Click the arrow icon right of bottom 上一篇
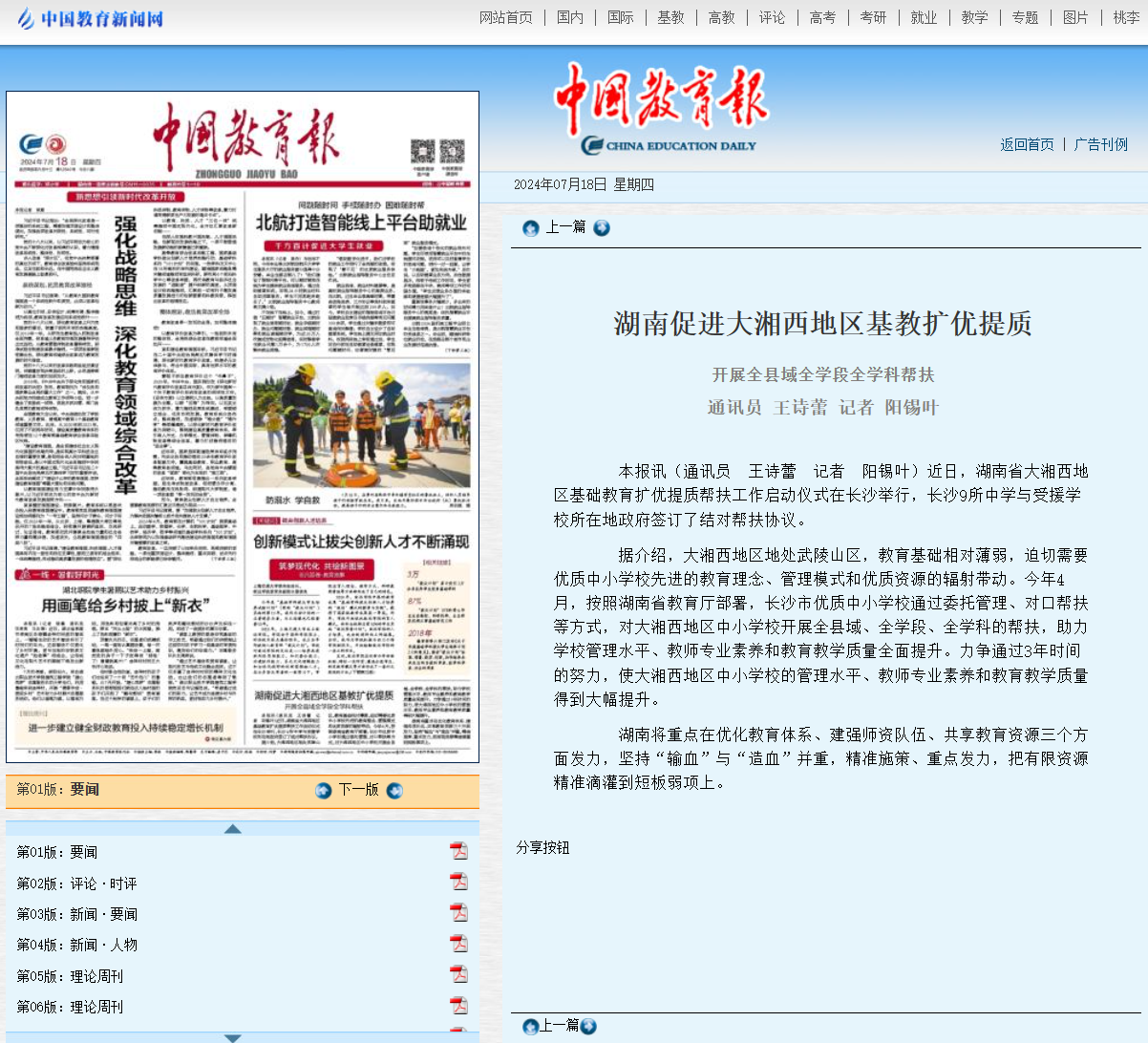1148x1043 pixels. 588,1027
